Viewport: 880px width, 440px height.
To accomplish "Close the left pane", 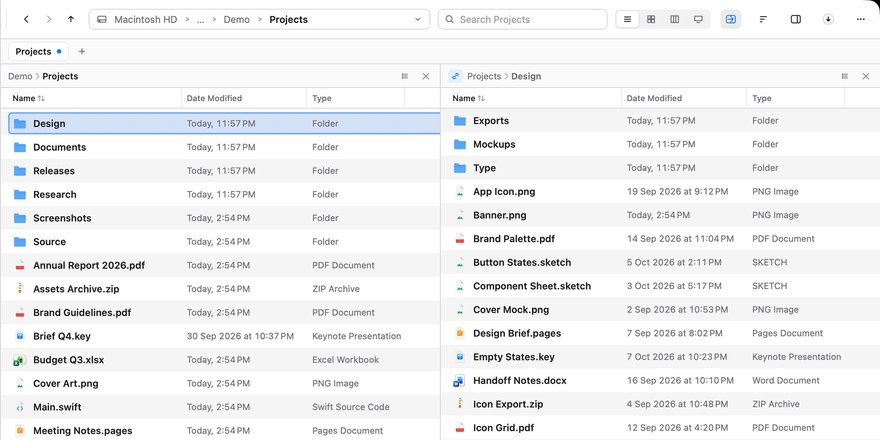I will click(426, 76).
